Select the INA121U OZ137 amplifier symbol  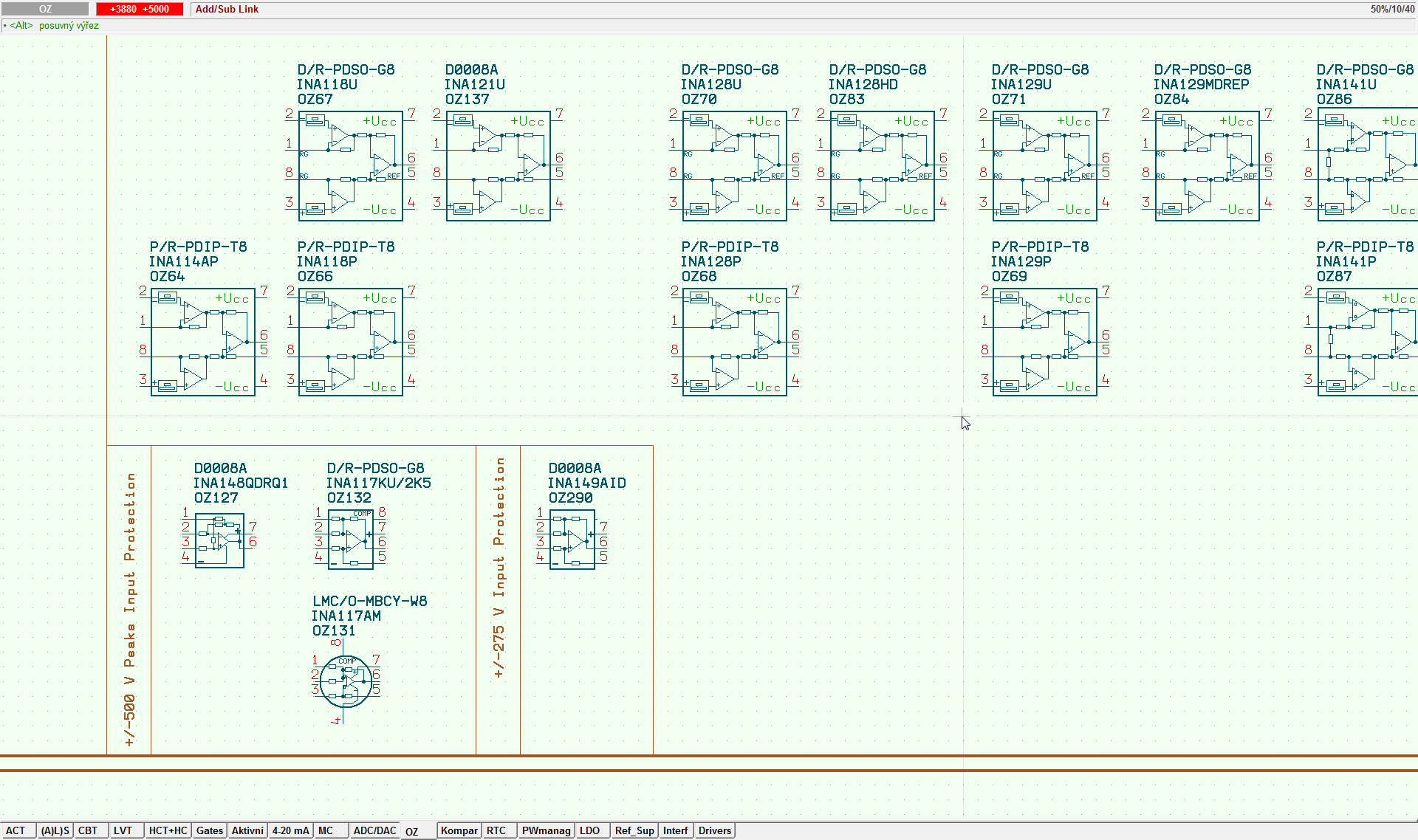click(499, 165)
